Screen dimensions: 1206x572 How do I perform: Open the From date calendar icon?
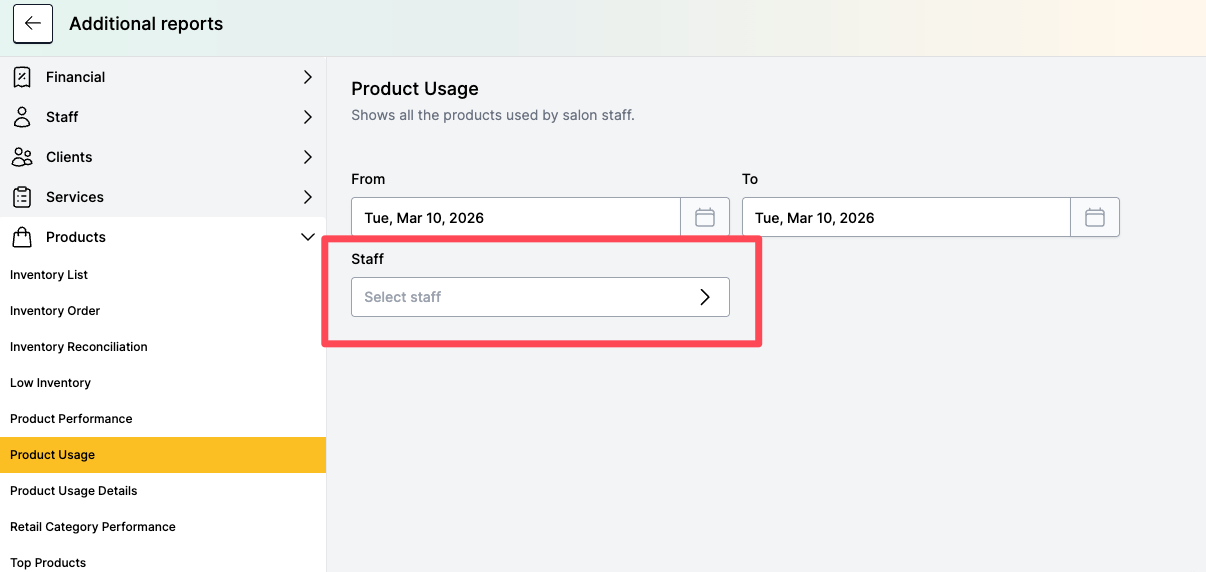[705, 217]
